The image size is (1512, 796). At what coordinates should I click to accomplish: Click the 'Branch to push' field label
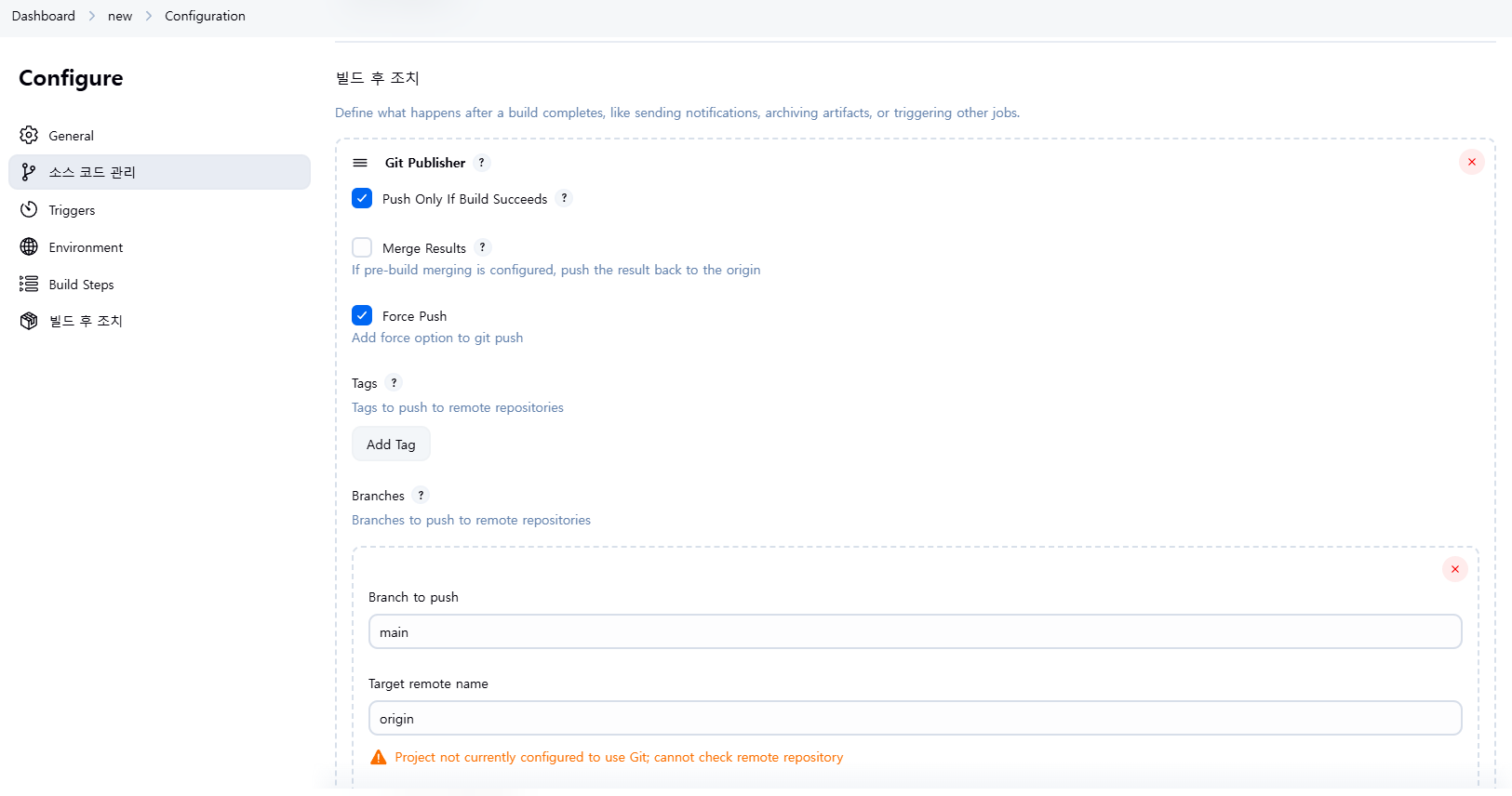[x=413, y=597]
